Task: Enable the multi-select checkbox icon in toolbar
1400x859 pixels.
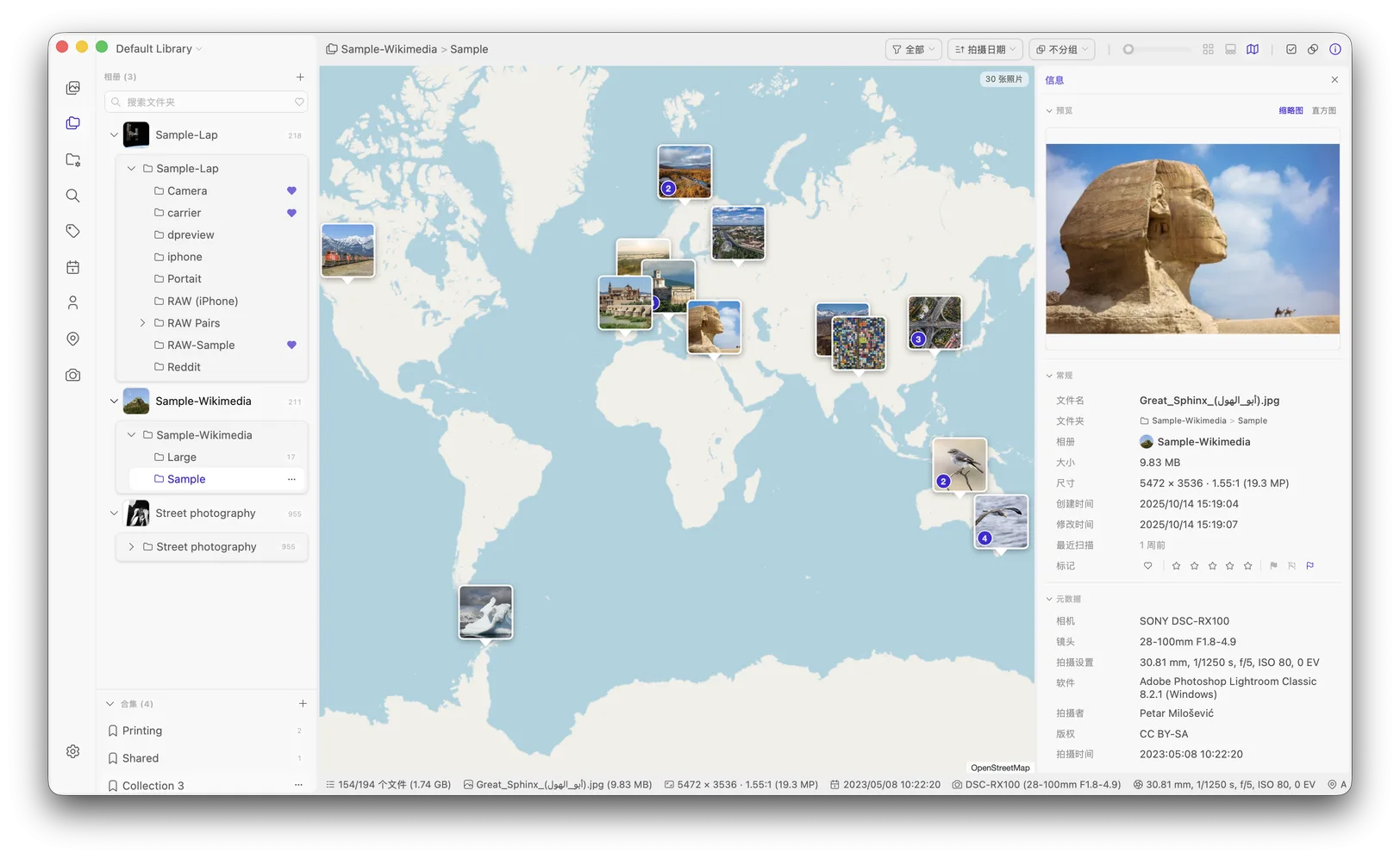Action: 1291,49
